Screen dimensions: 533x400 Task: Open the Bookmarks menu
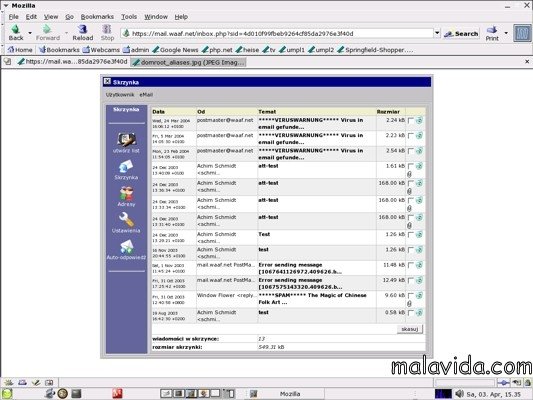coord(97,17)
